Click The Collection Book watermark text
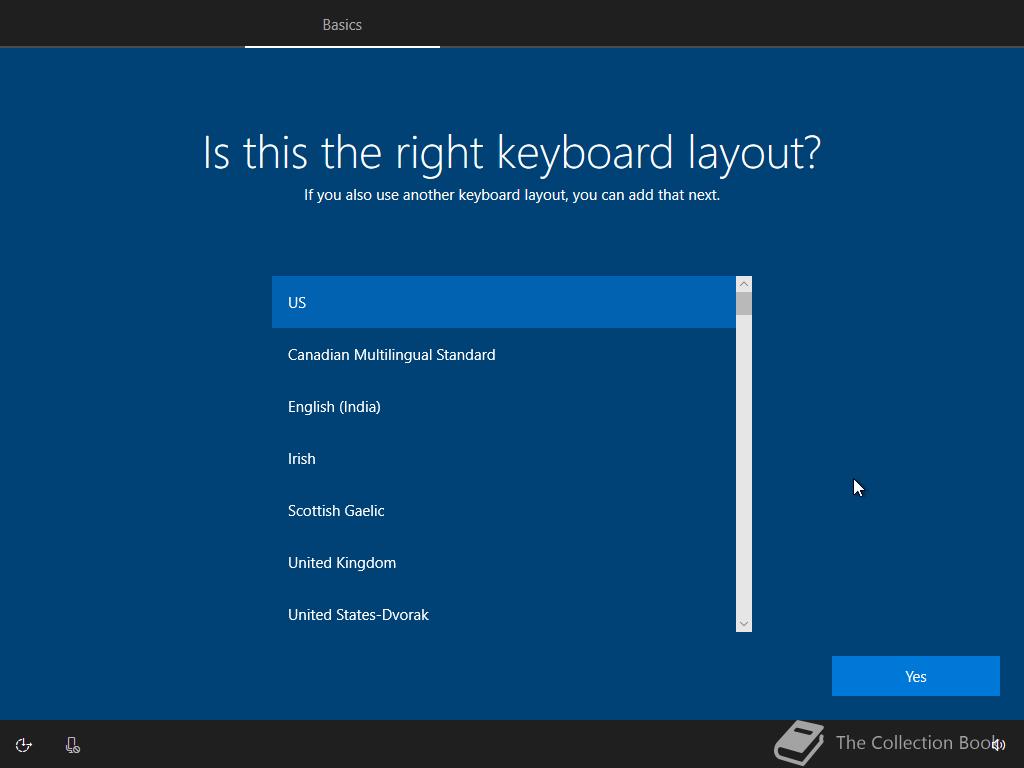The image size is (1024, 768). 917,743
